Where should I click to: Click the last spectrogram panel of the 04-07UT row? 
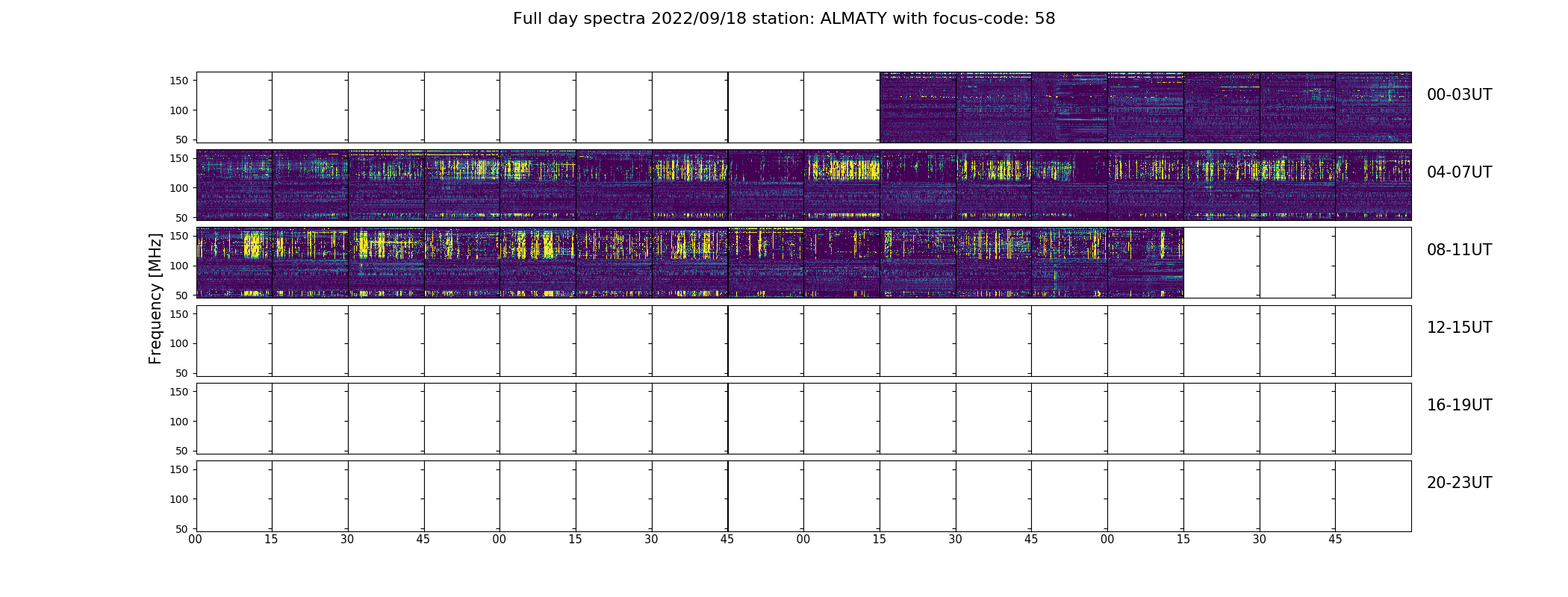1373,185
